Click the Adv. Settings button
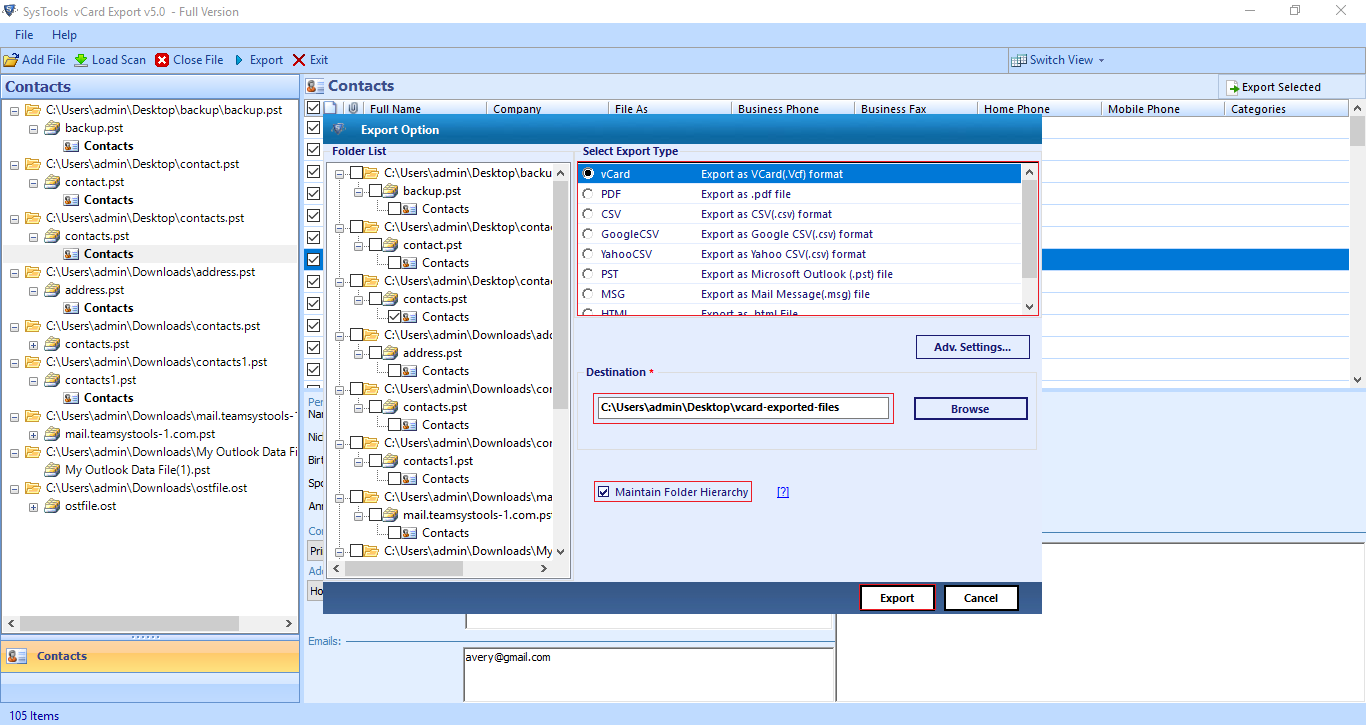 (973, 347)
